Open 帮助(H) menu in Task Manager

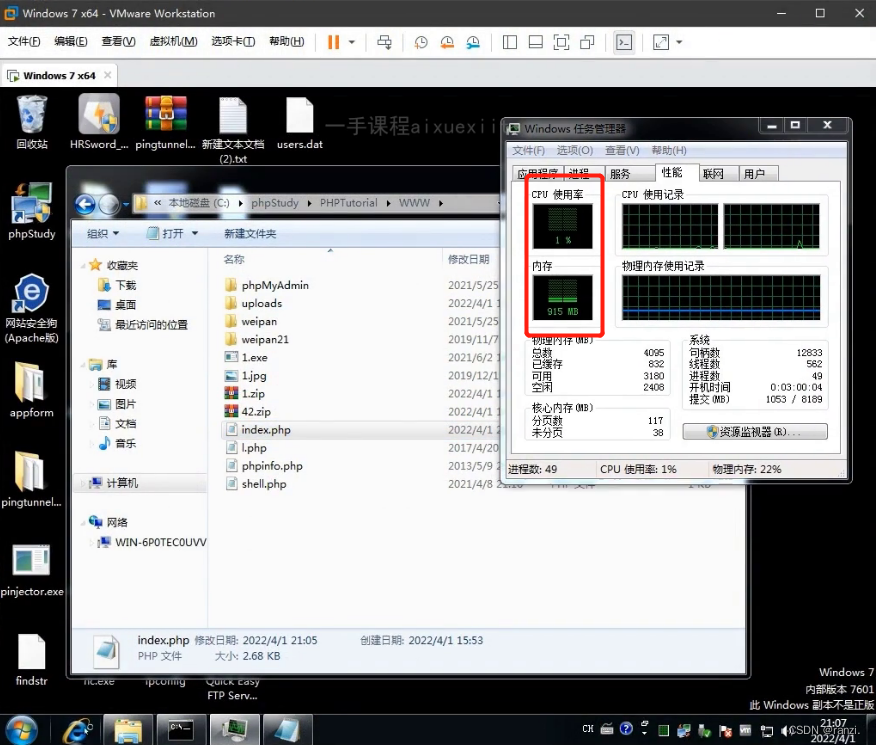click(x=668, y=150)
